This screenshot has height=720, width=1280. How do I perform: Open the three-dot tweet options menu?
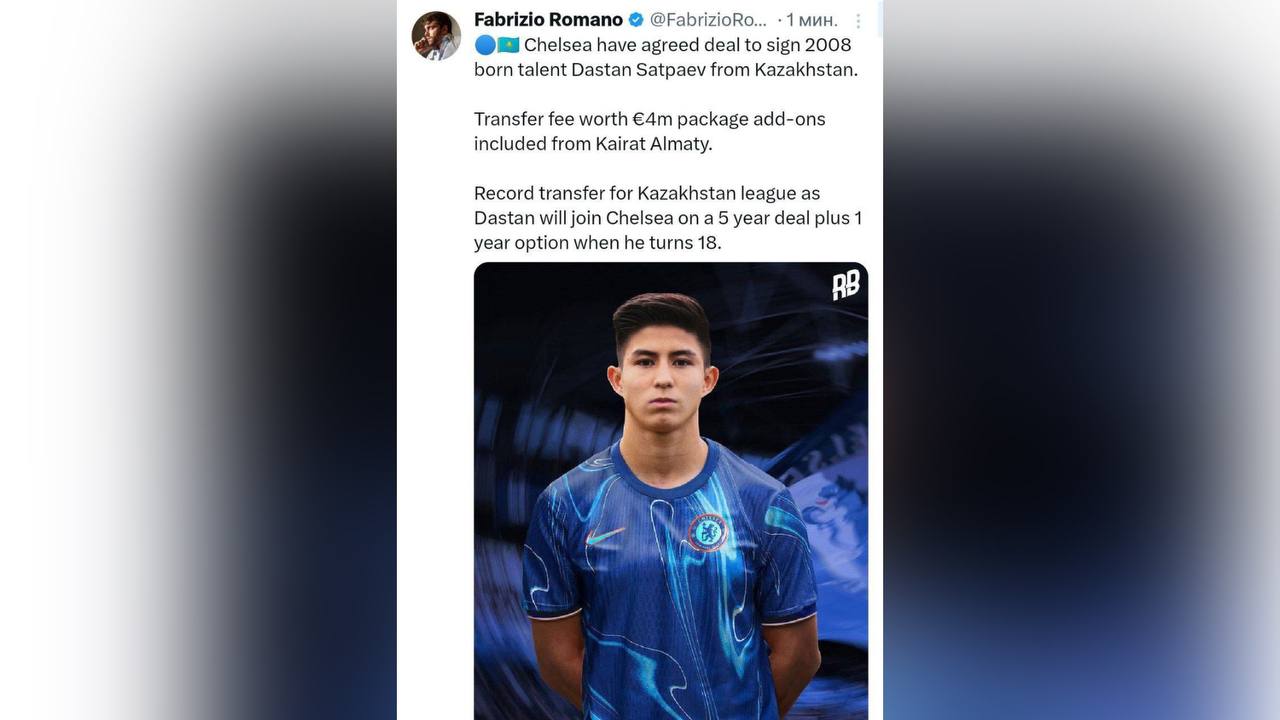[x=858, y=20]
